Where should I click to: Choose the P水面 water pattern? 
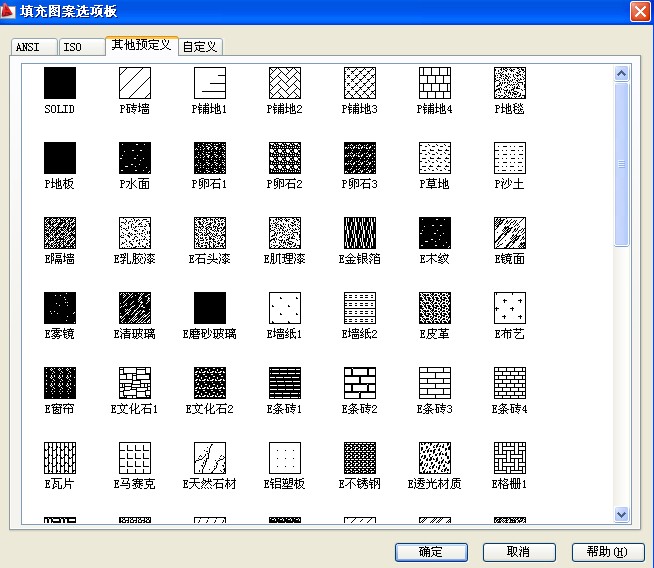pyautogui.click(x=135, y=158)
